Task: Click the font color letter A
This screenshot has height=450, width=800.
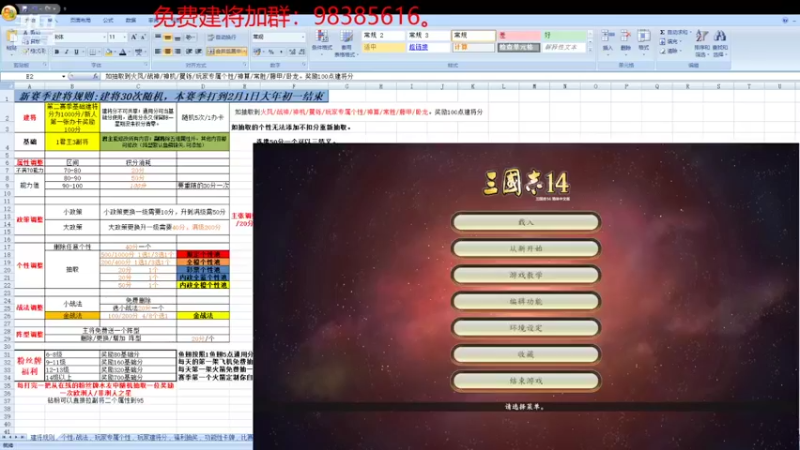Action: pyautogui.click(x=123, y=52)
